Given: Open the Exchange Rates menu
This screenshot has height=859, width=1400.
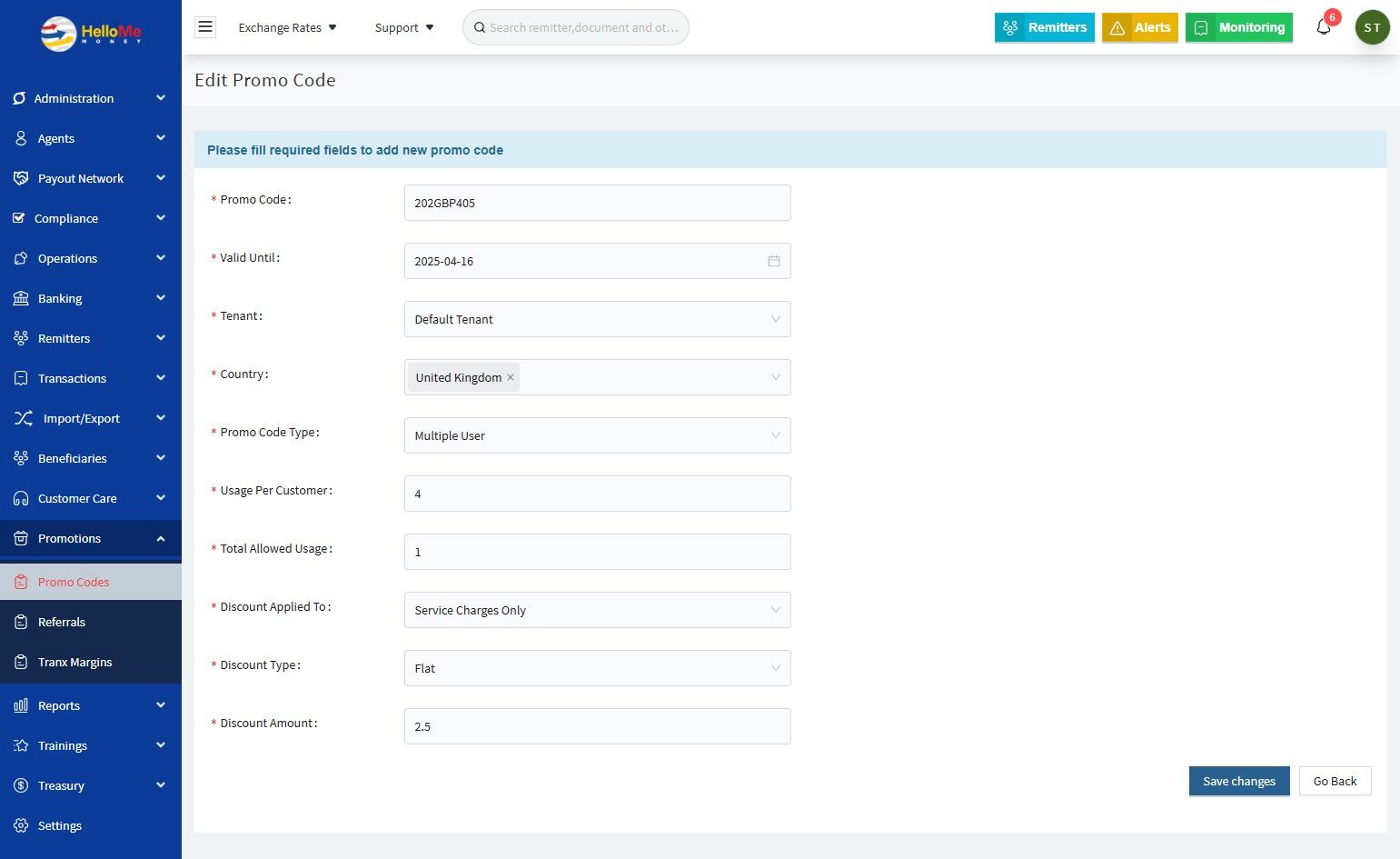Looking at the screenshot, I should (287, 27).
